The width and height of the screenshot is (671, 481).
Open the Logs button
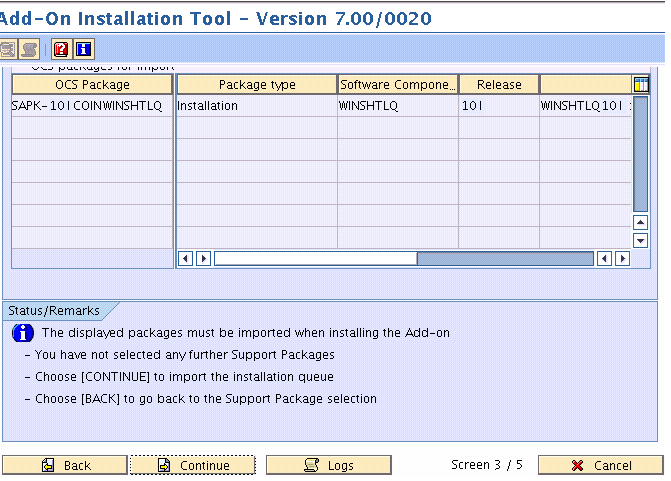click(329, 465)
